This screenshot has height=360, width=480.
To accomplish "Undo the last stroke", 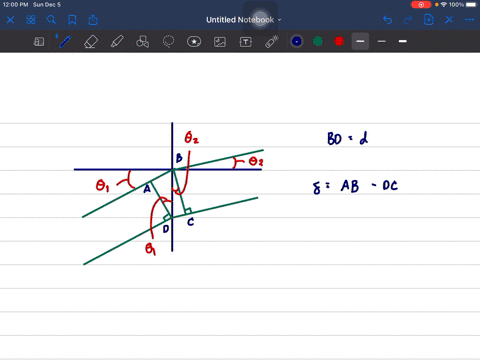I will pyautogui.click(x=387, y=20).
